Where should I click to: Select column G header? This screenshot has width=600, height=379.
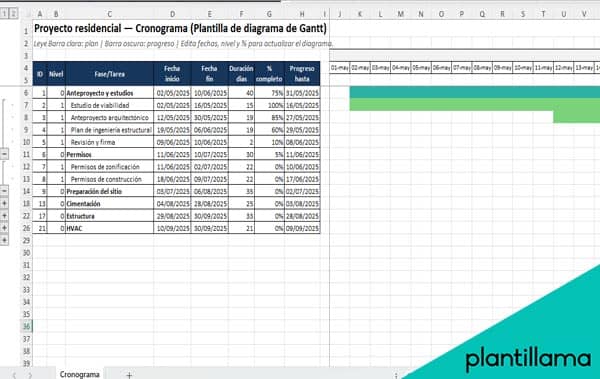tap(269, 14)
